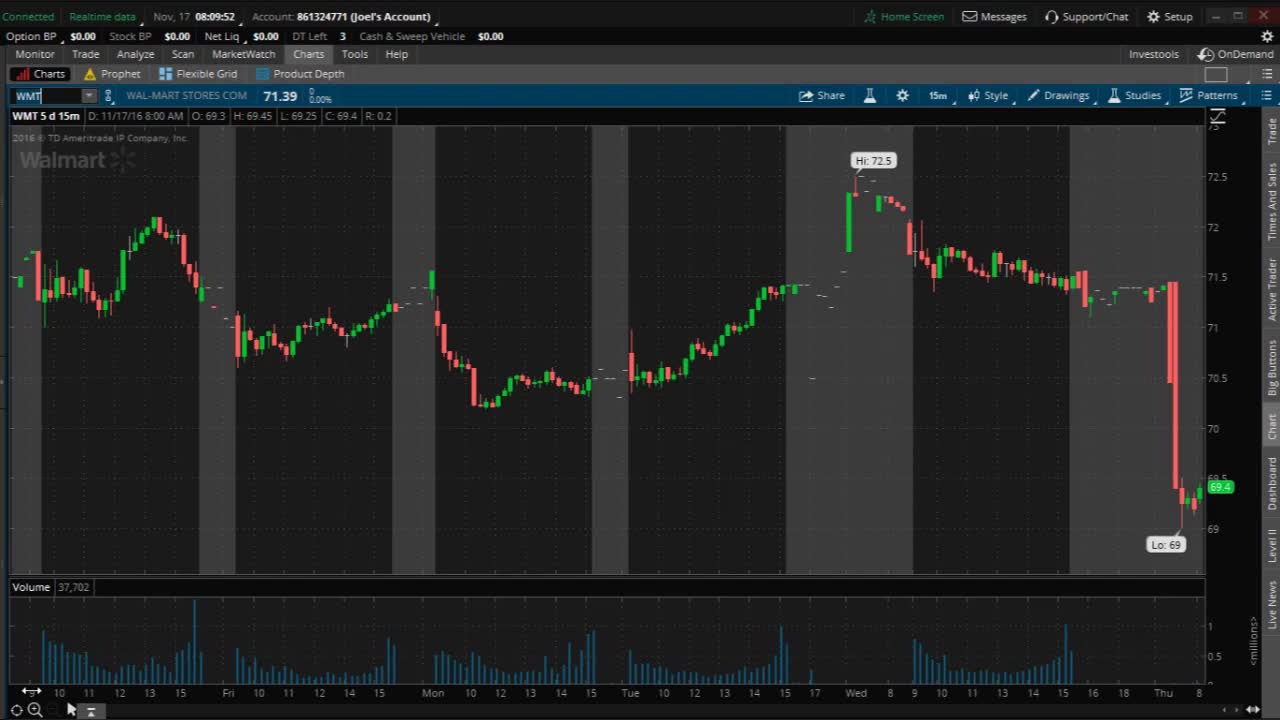Screen dimensions: 1280x720
Task: Expand the symbol dropdown arrow next to WMT
Action: [x=89, y=96]
